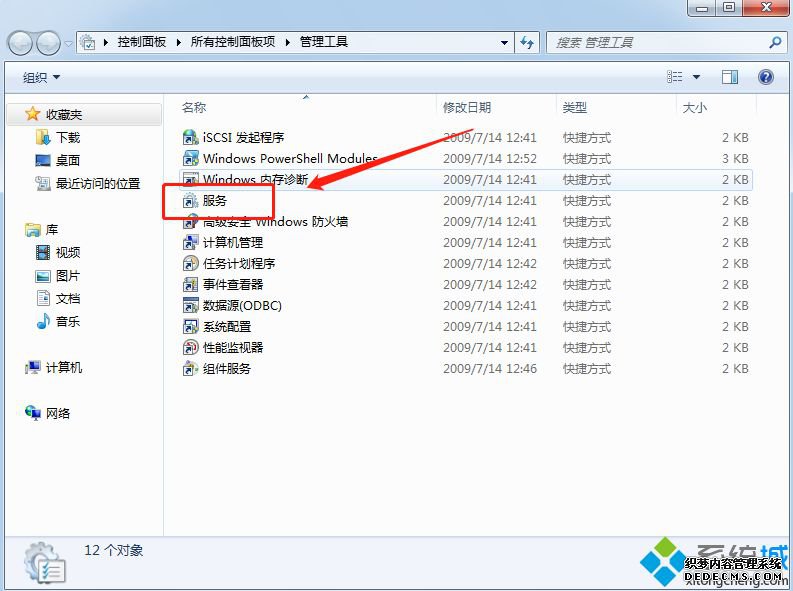Viewport: 793px width, 591px height.
Task: Click the 管理工具 breadcrumb
Action: point(324,42)
